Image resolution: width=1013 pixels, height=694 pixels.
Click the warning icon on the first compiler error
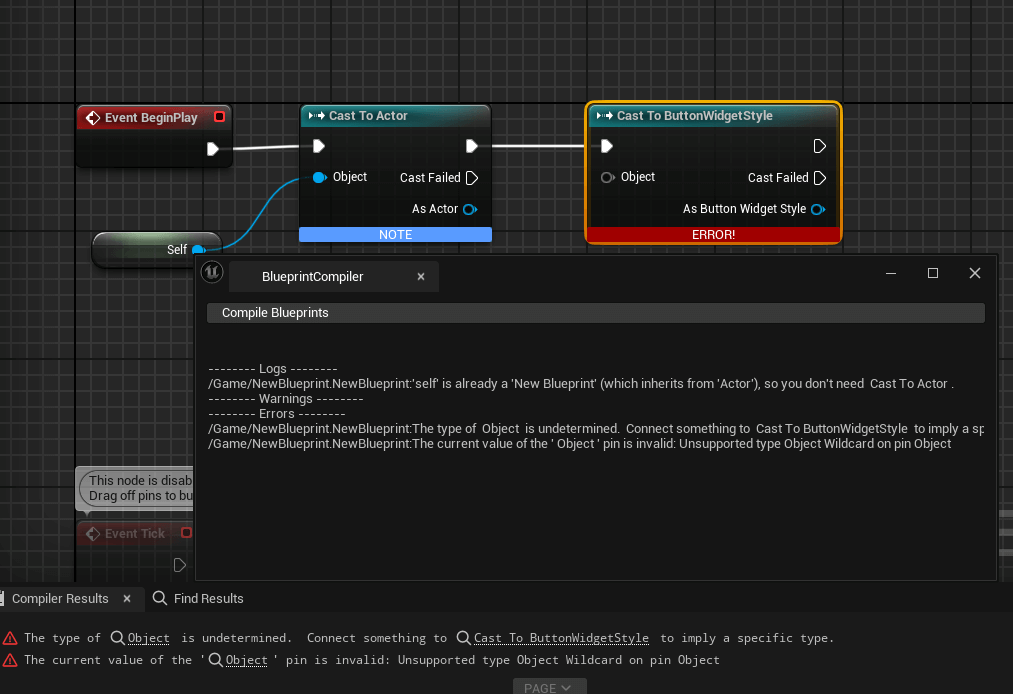tap(10, 638)
